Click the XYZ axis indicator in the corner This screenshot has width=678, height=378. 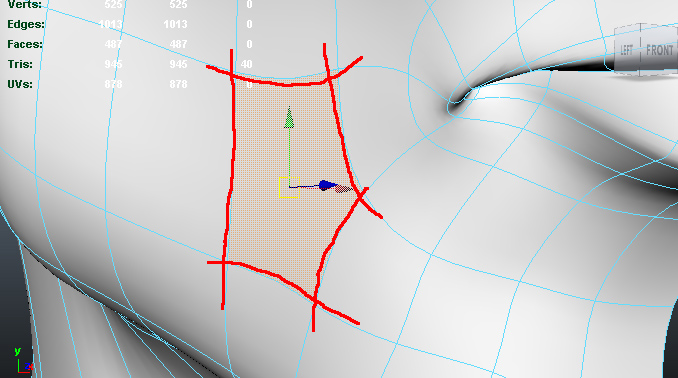click(23, 360)
